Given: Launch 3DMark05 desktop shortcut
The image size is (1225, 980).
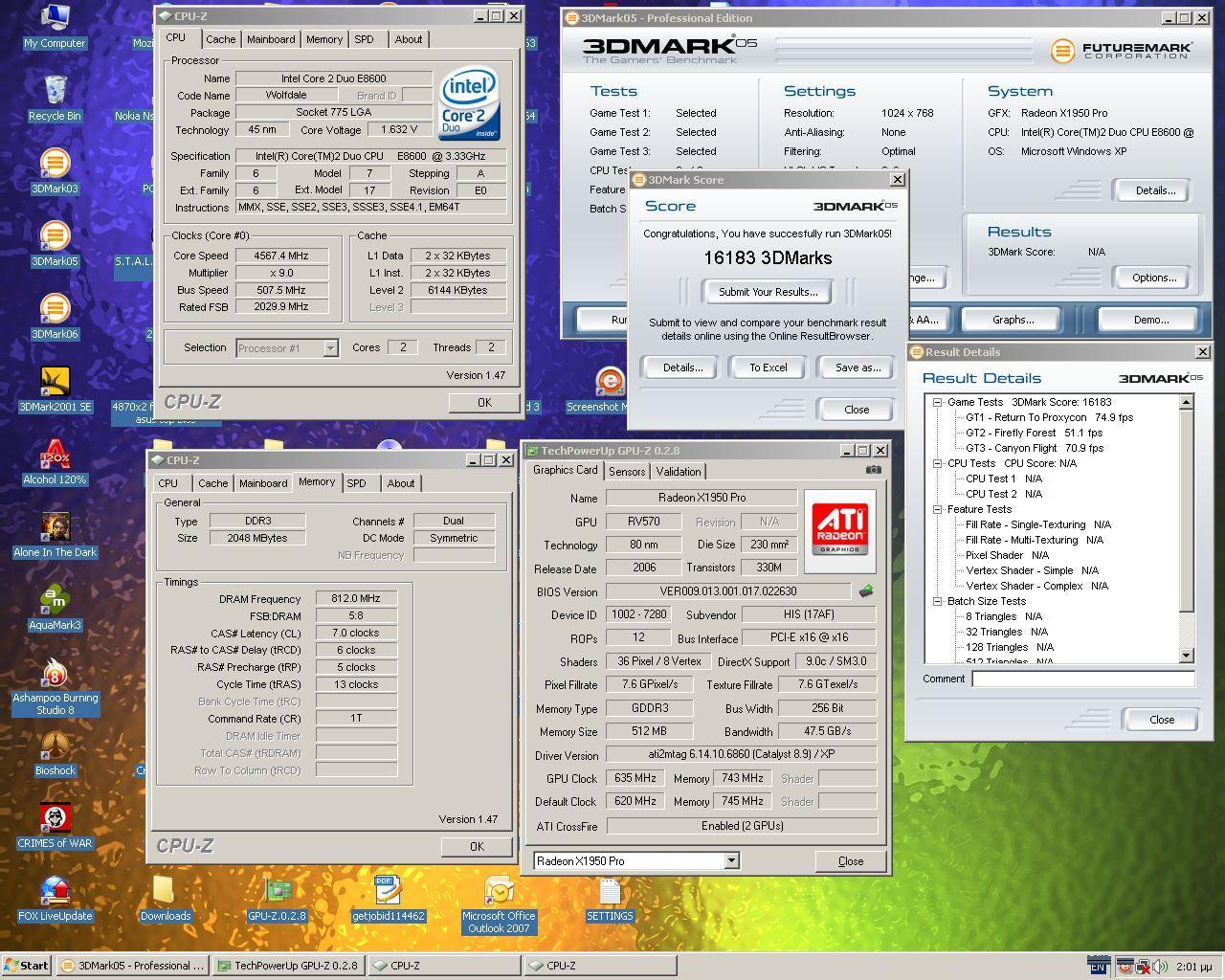Looking at the screenshot, I should click(55, 244).
